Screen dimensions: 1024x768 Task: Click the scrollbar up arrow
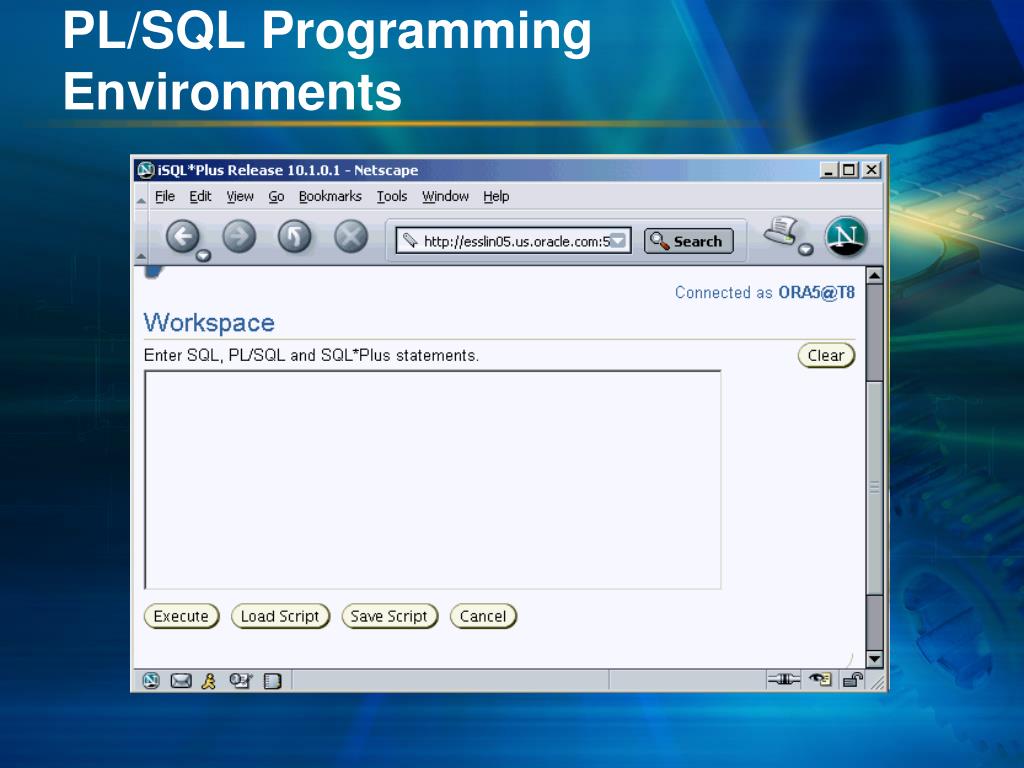pos(874,275)
